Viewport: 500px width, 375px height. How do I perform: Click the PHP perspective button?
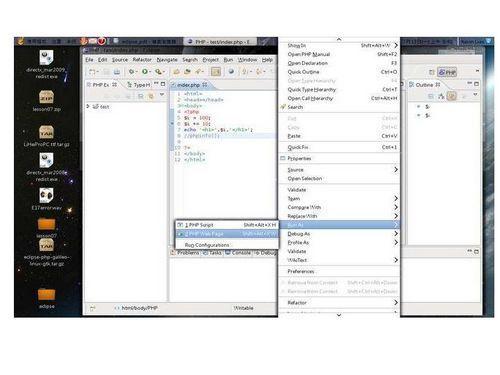[447, 72]
